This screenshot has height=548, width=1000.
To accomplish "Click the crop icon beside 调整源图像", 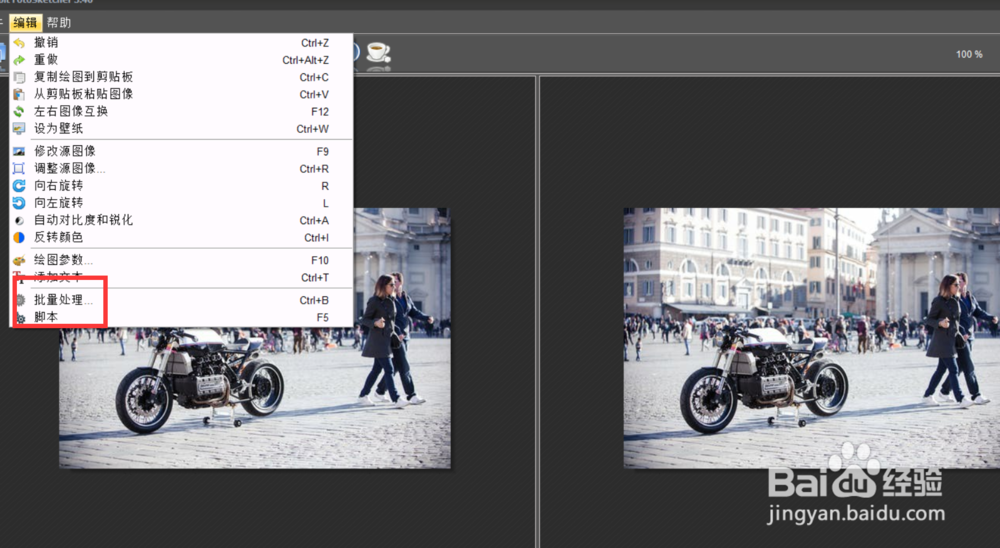I will coord(19,168).
